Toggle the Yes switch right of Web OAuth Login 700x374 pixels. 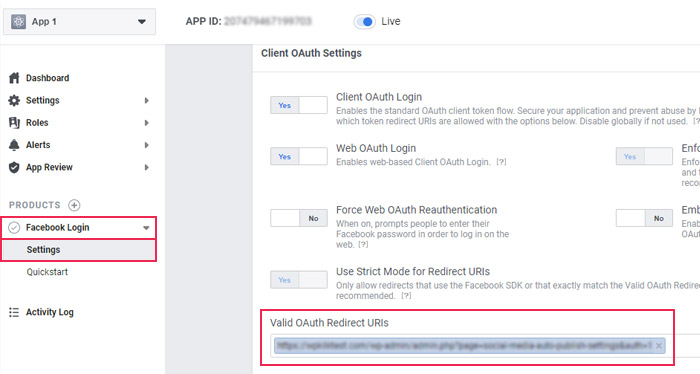pyautogui.click(x=644, y=157)
